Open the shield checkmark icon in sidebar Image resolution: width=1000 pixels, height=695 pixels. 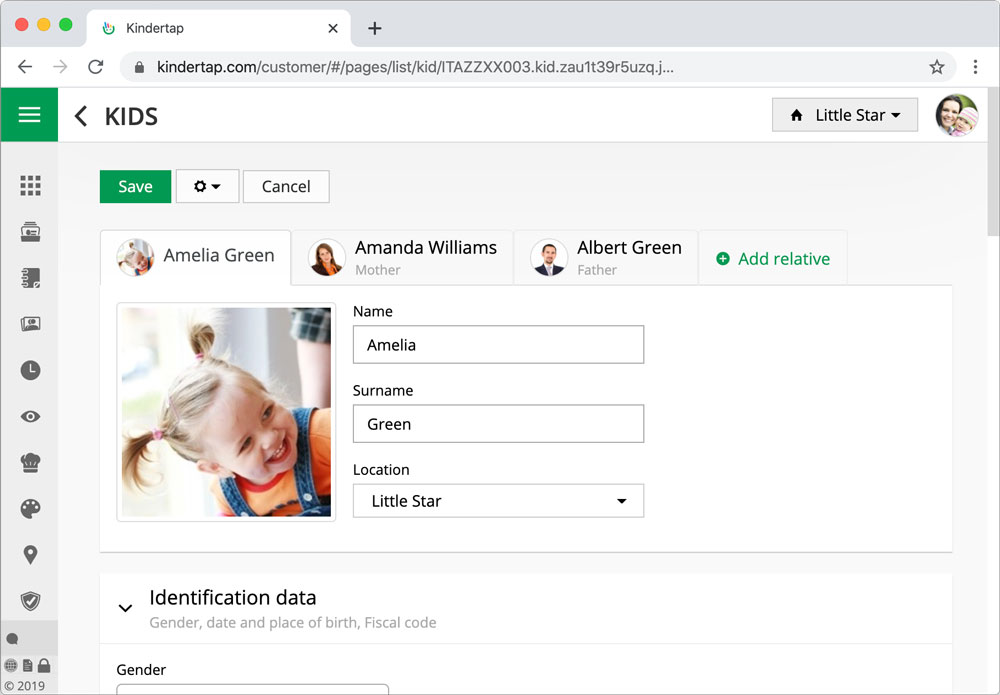coord(30,601)
